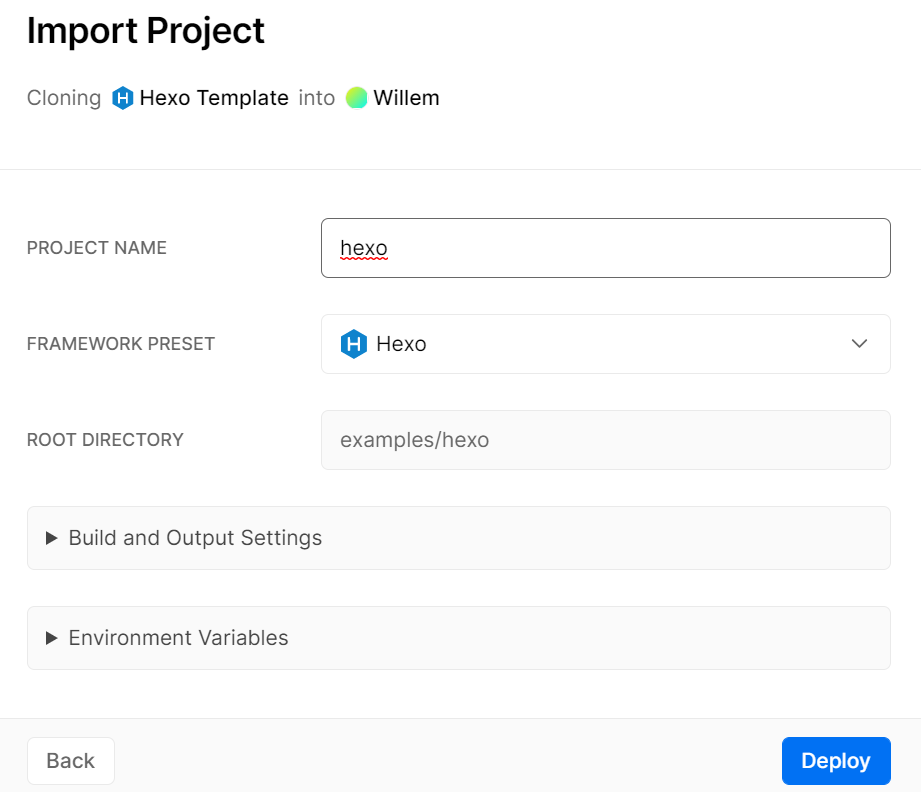Click the chevron arrow in Framework Preset
The width and height of the screenshot is (921, 792).
(859, 344)
